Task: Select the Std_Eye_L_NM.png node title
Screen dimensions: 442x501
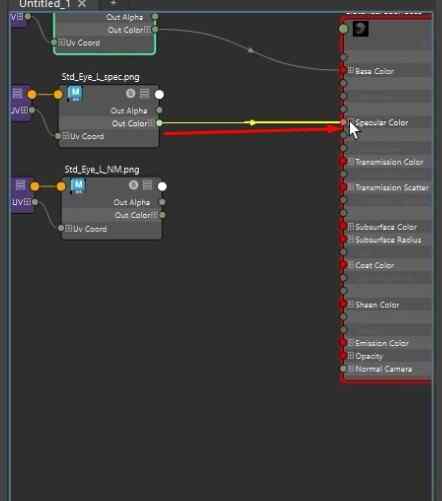Action: tap(102, 170)
